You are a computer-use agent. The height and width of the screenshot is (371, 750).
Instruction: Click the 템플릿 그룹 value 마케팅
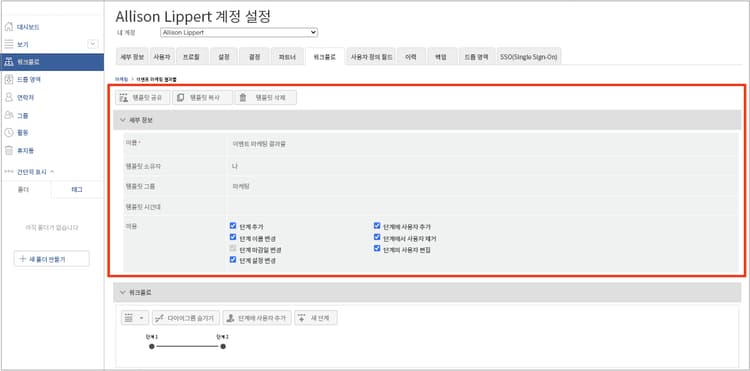click(x=241, y=186)
